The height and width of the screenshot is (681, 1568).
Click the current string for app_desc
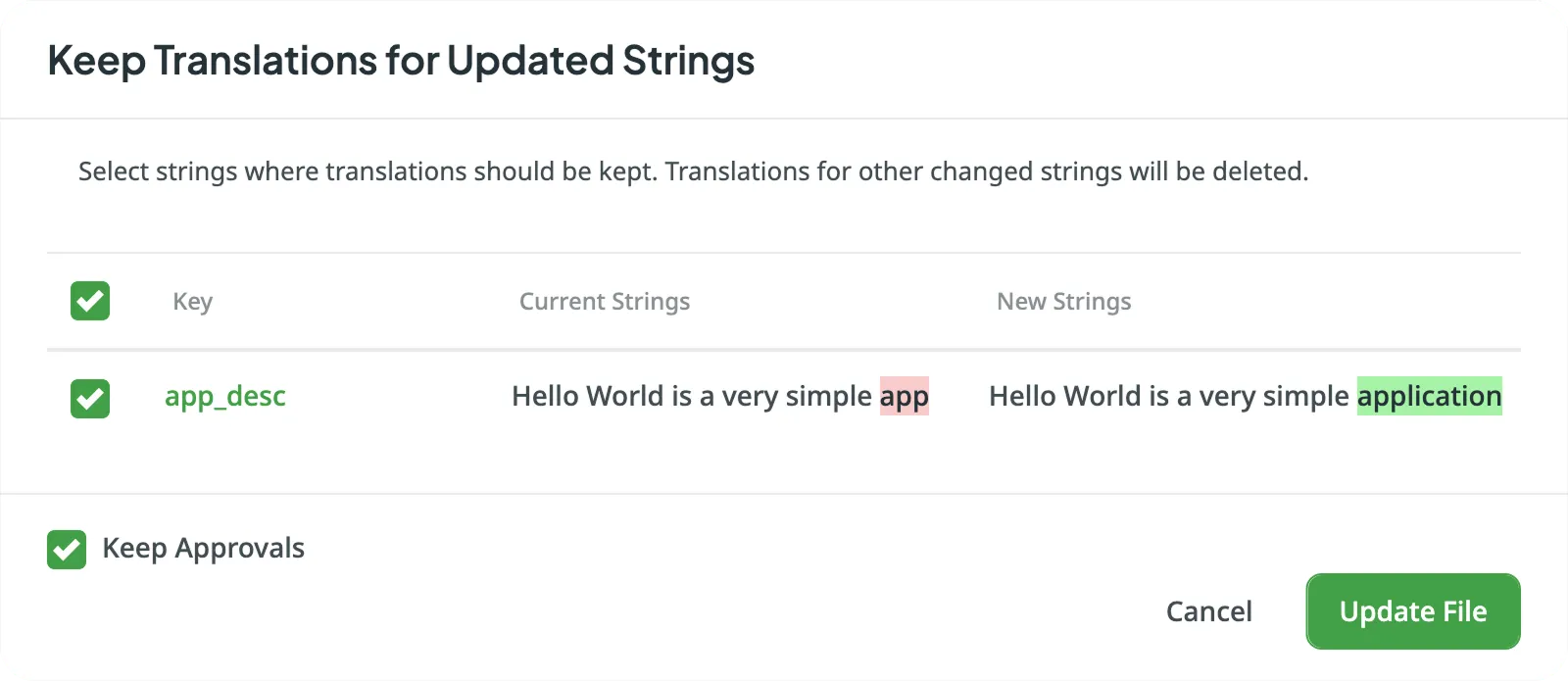click(x=719, y=396)
